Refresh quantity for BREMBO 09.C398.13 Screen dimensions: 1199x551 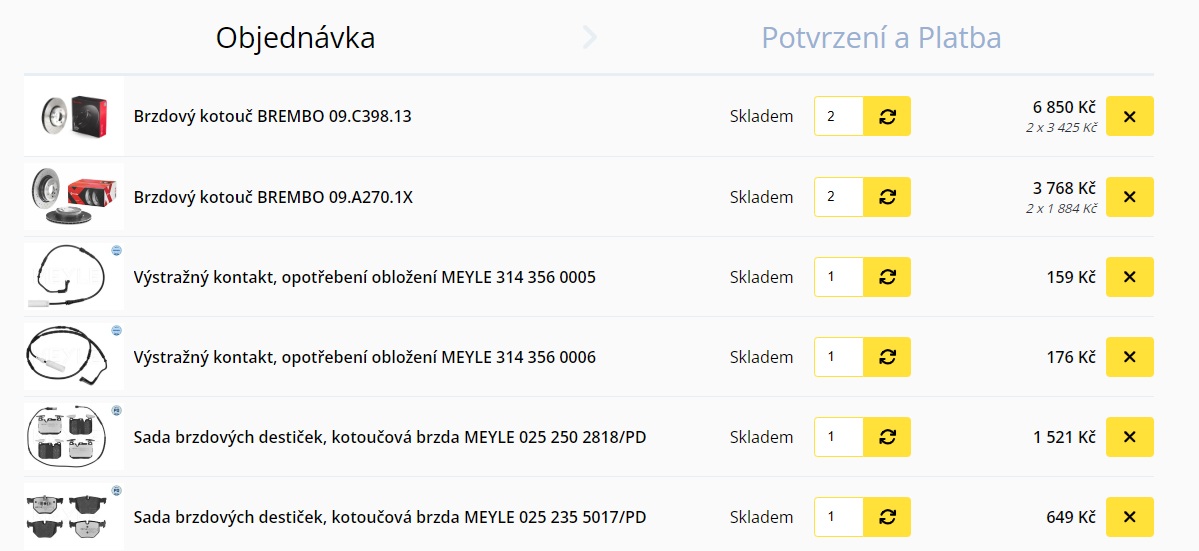tap(887, 117)
